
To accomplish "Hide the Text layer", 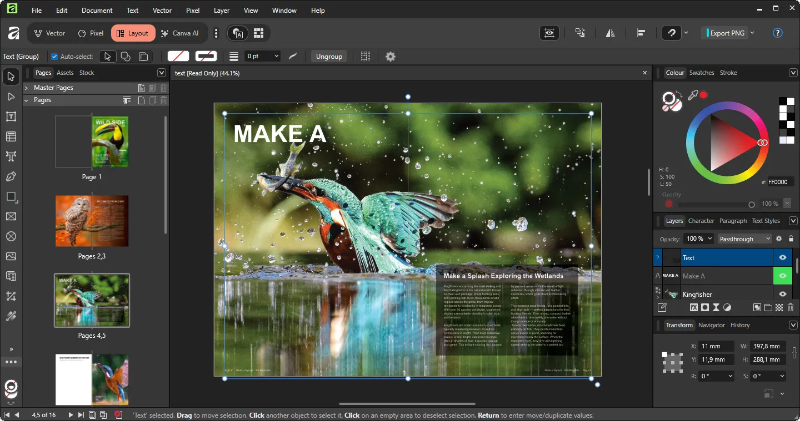I will pos(783,257).
